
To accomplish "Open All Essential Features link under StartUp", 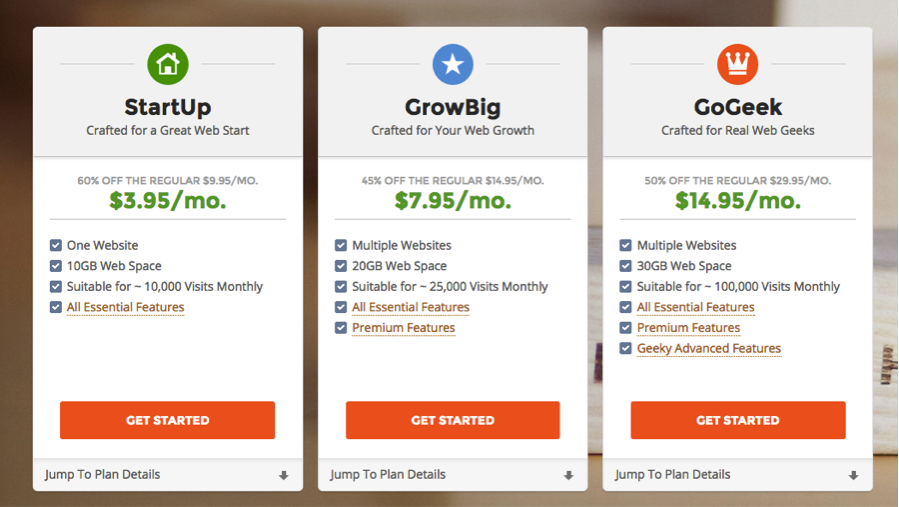I will (125, 308).
